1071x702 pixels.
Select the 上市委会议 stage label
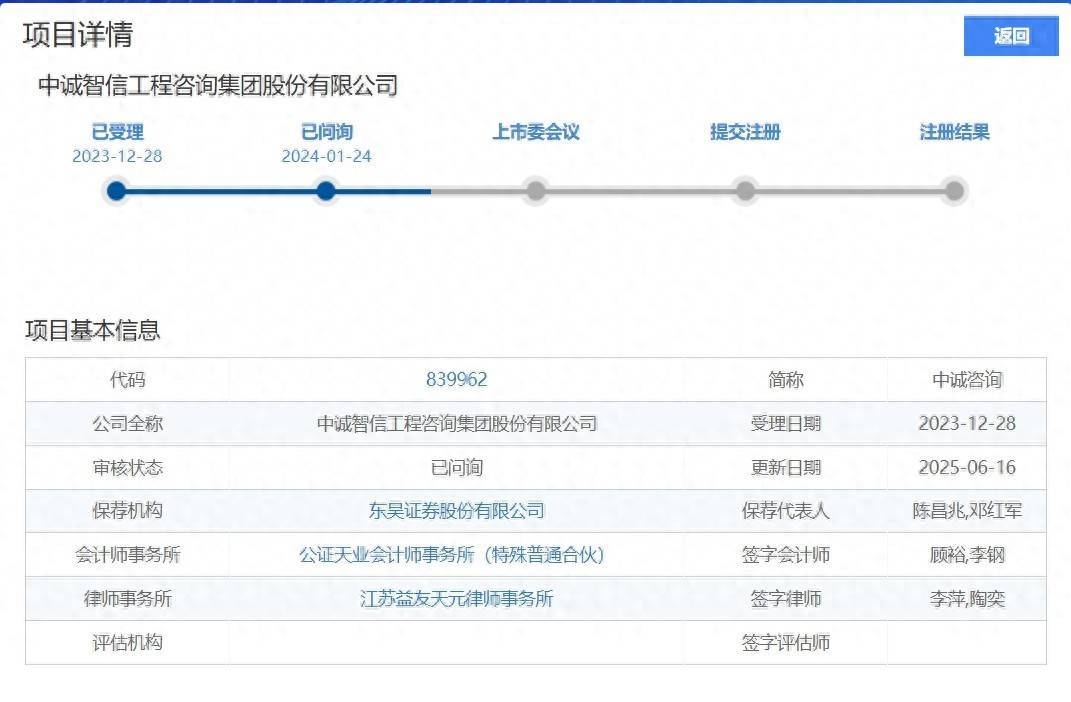point(535,131)
